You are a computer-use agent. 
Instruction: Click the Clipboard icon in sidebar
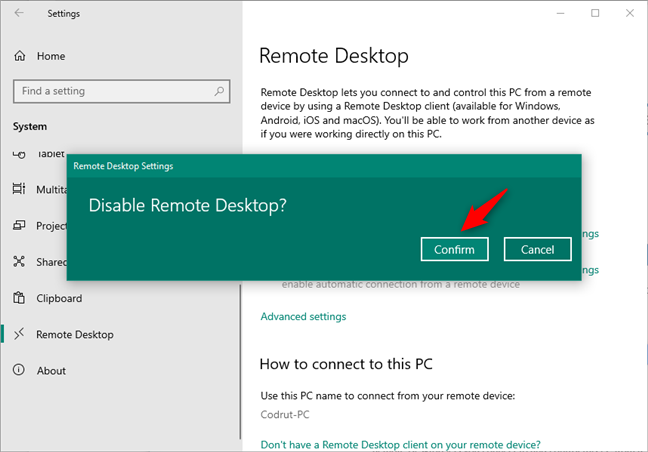(x=19, y=297)
